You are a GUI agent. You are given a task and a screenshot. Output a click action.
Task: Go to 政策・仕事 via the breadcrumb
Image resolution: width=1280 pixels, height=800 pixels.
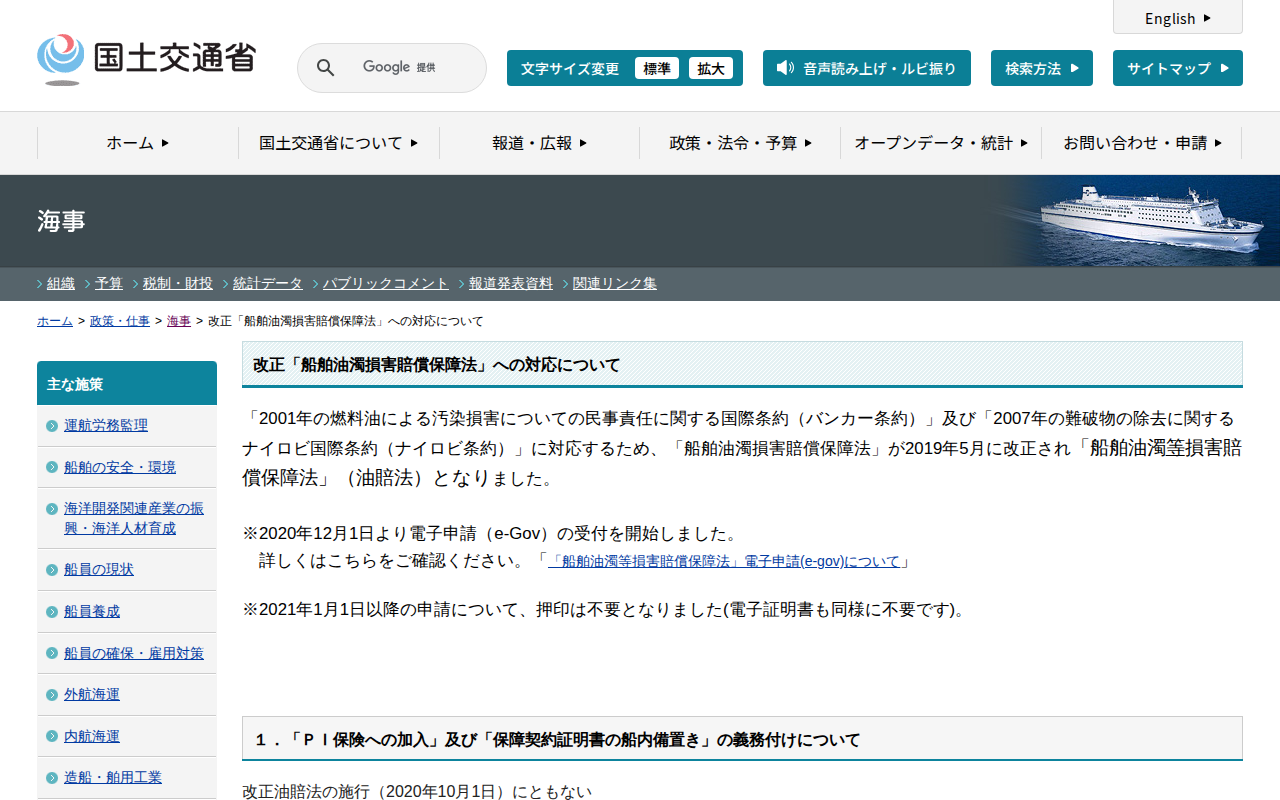[120, 321]
